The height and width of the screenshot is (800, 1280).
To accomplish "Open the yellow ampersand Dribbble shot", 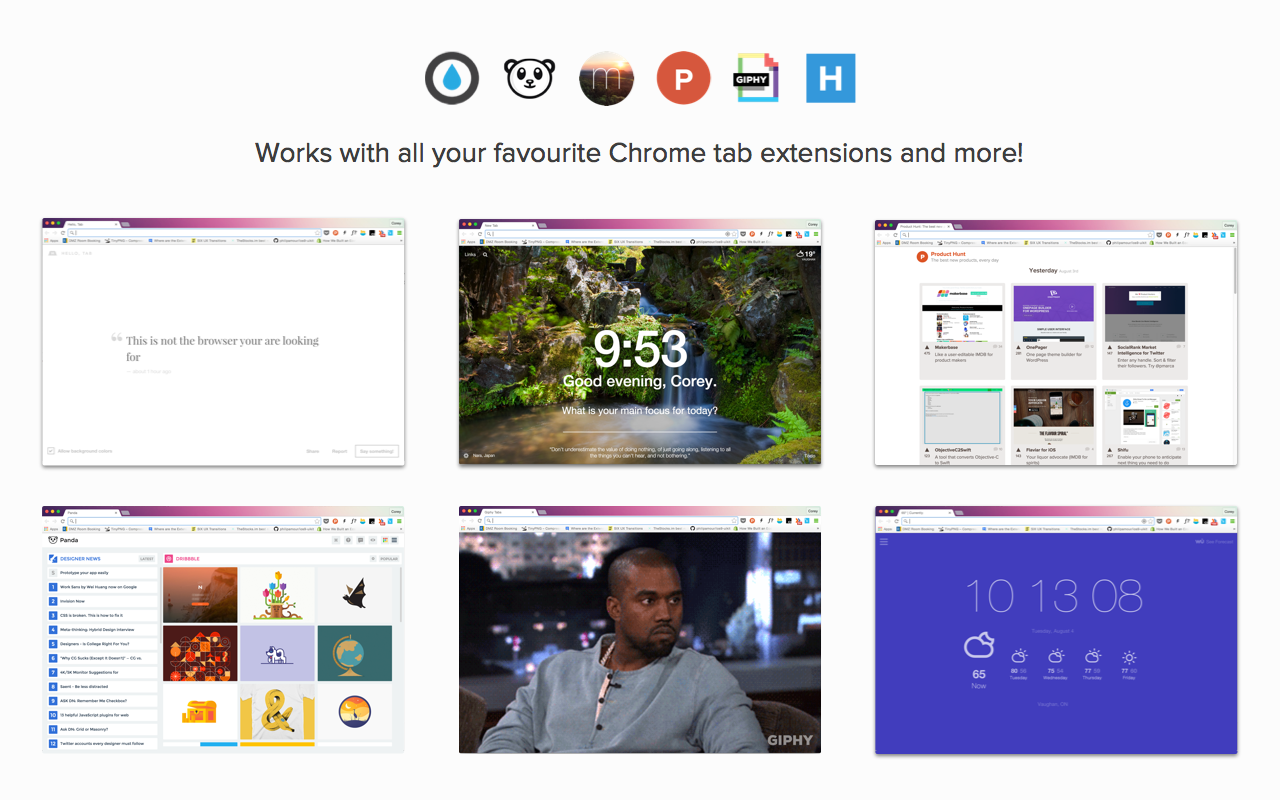I will 277,712.
